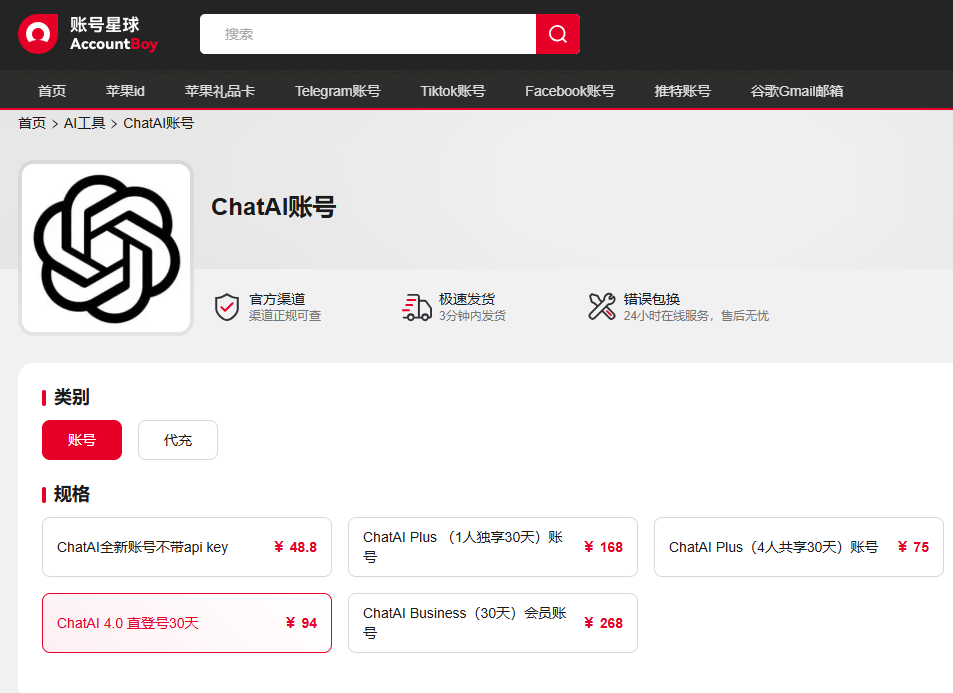This screenshot has width=953, height=693.
Task: Click the AccountBoy logo icon
Action: (38, 34)
